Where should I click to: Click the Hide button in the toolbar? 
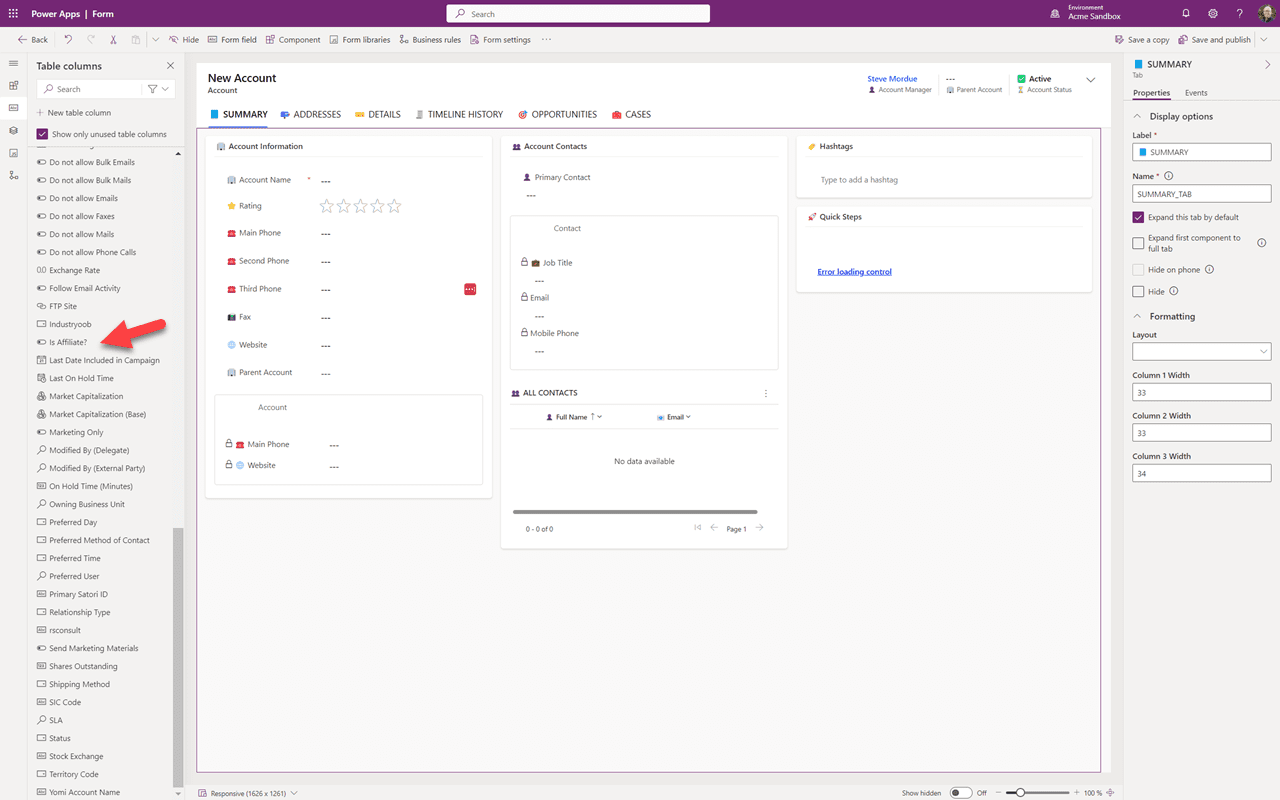click(183, 39)
